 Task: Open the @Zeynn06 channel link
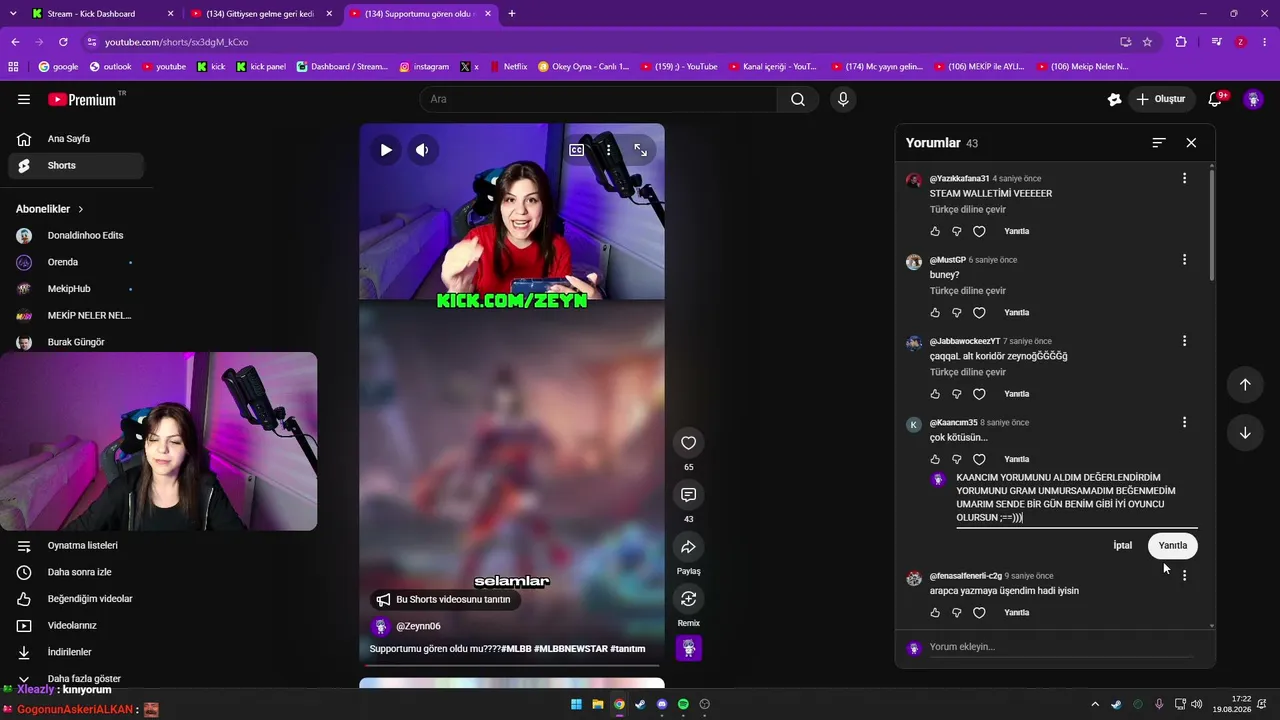(418, 626)
